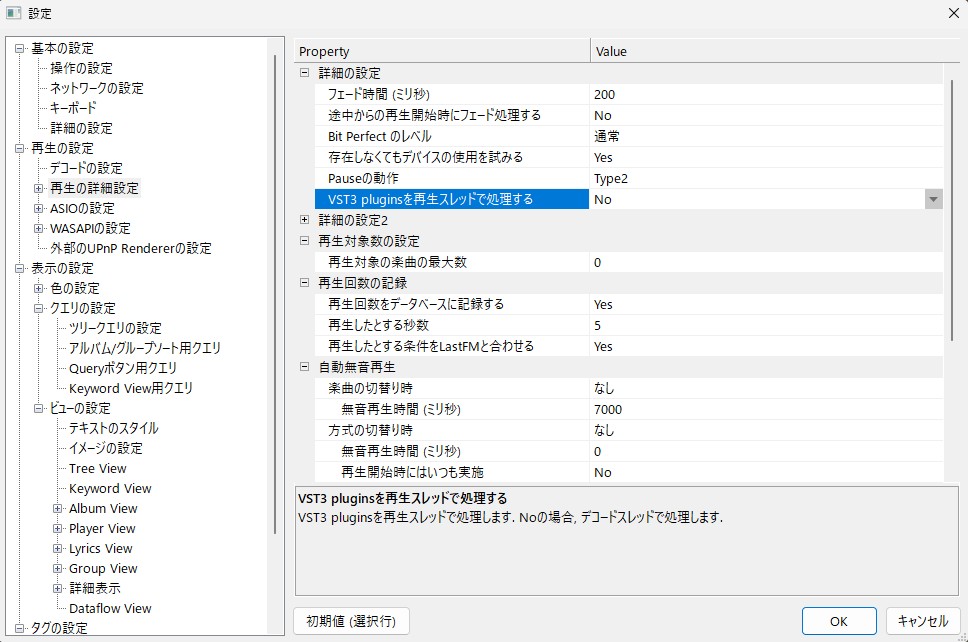This screenshot has width=968, height=642.
Task: Select Dataflow View in the tree
Action: [x=110, y=608]
